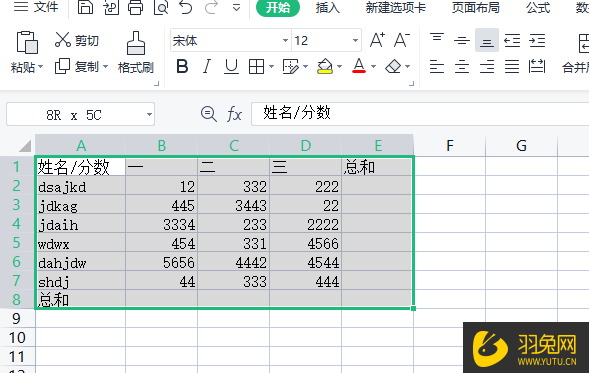
Task: Apply cell borders icon
Action: 256,67
